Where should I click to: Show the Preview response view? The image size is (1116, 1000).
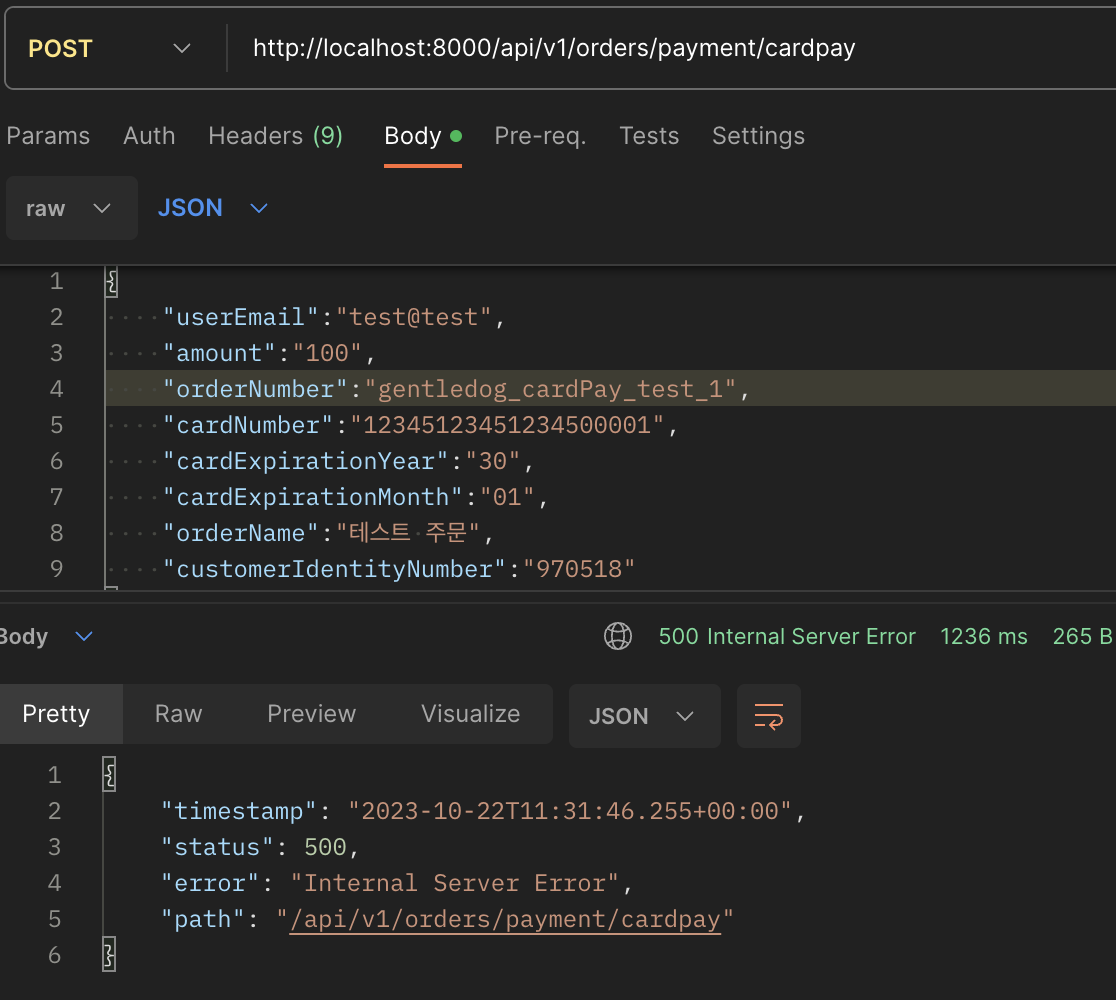(x=311, y=714)
